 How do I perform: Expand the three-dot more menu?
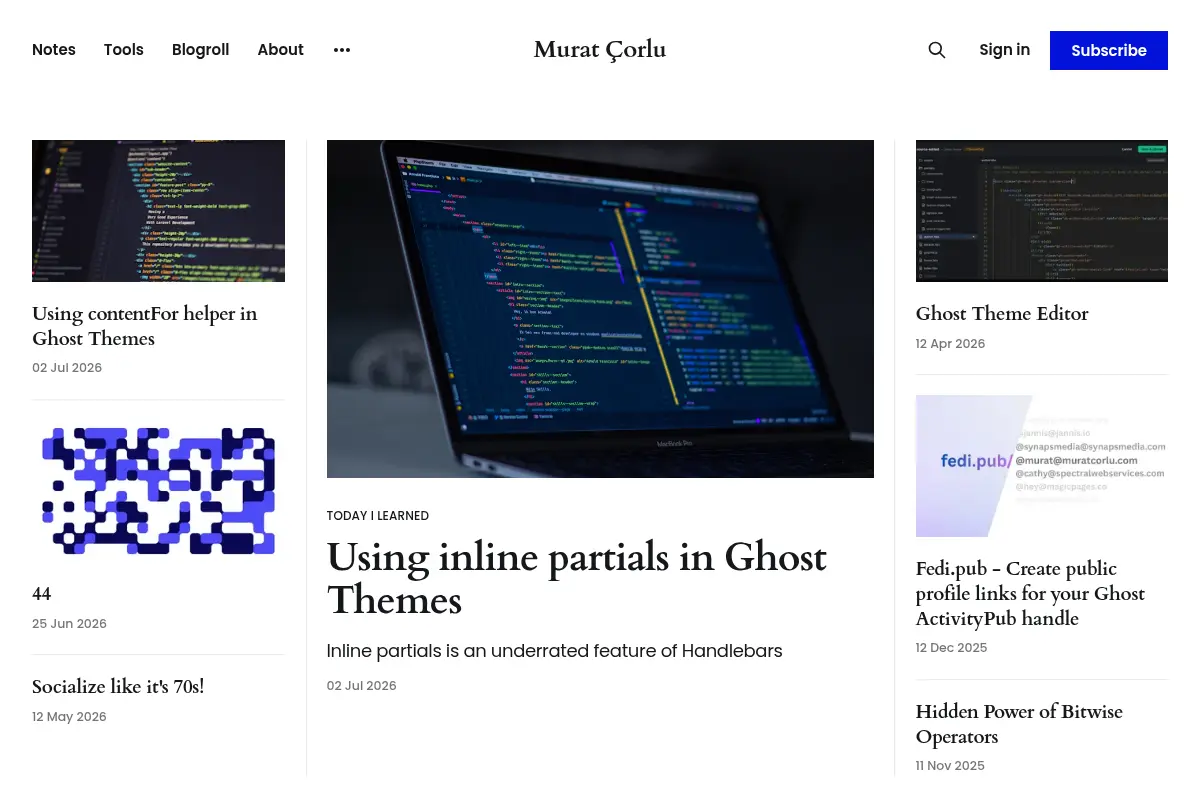click(342, 50)
